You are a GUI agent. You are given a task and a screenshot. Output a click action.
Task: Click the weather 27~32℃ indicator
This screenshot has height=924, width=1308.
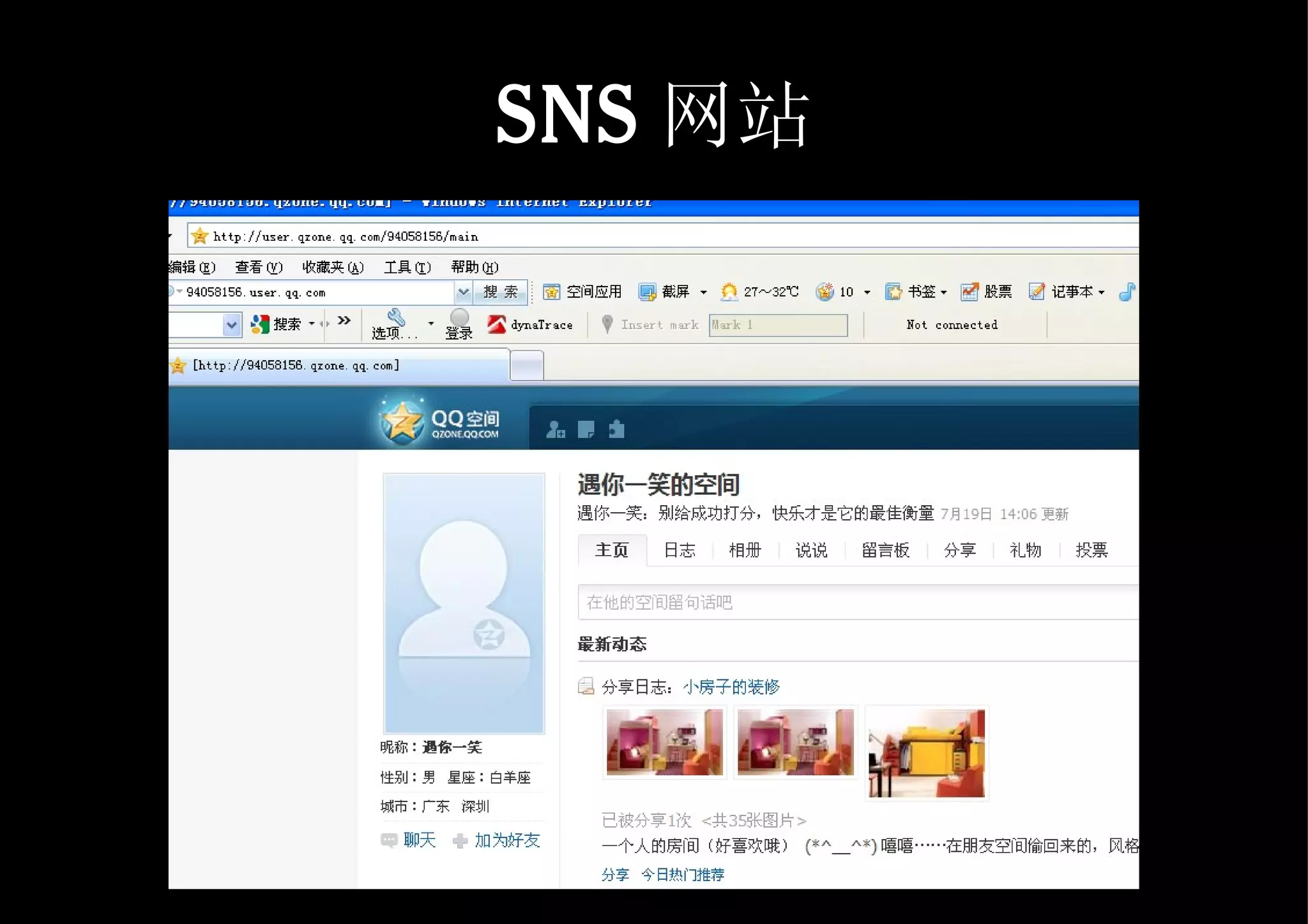click(x=759, y=292)
